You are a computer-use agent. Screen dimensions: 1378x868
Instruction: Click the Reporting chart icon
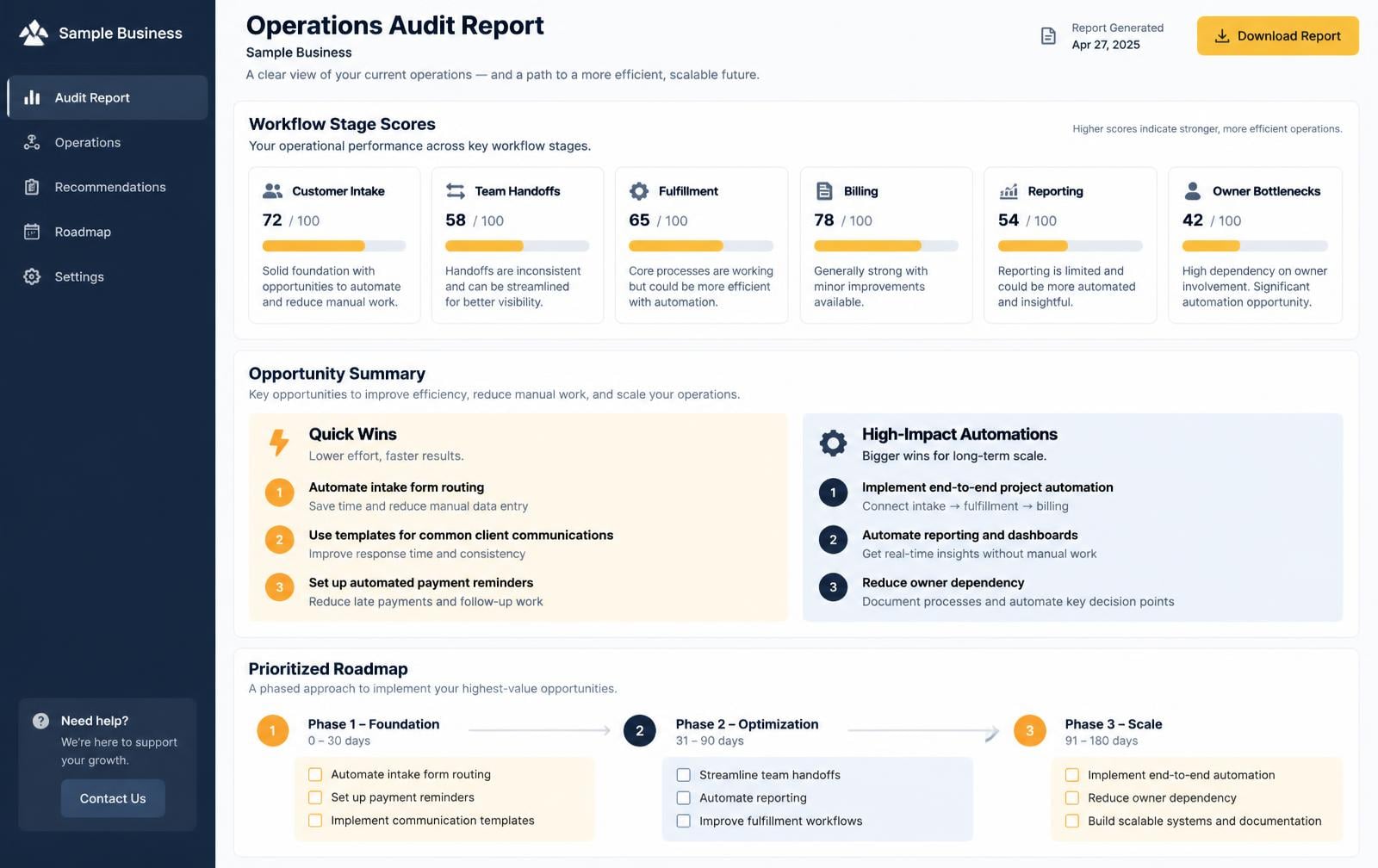[1009, 191]
